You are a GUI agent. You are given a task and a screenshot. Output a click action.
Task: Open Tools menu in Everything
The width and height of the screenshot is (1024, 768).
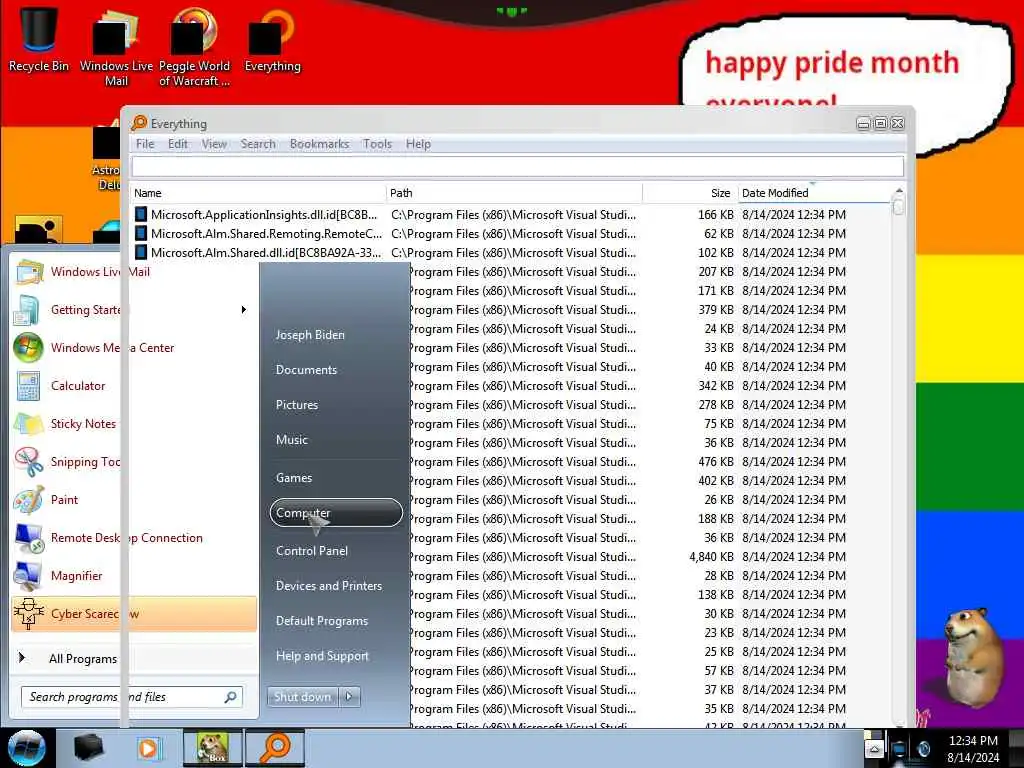point(377,144)
